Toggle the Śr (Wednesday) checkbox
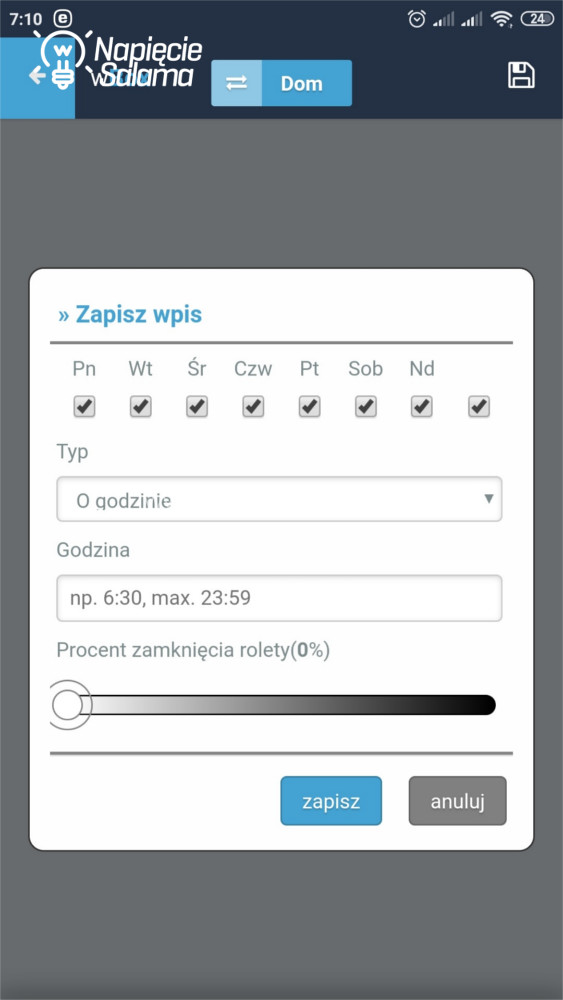The width and height of the screenshot is (563, 1000). [197, 406]
